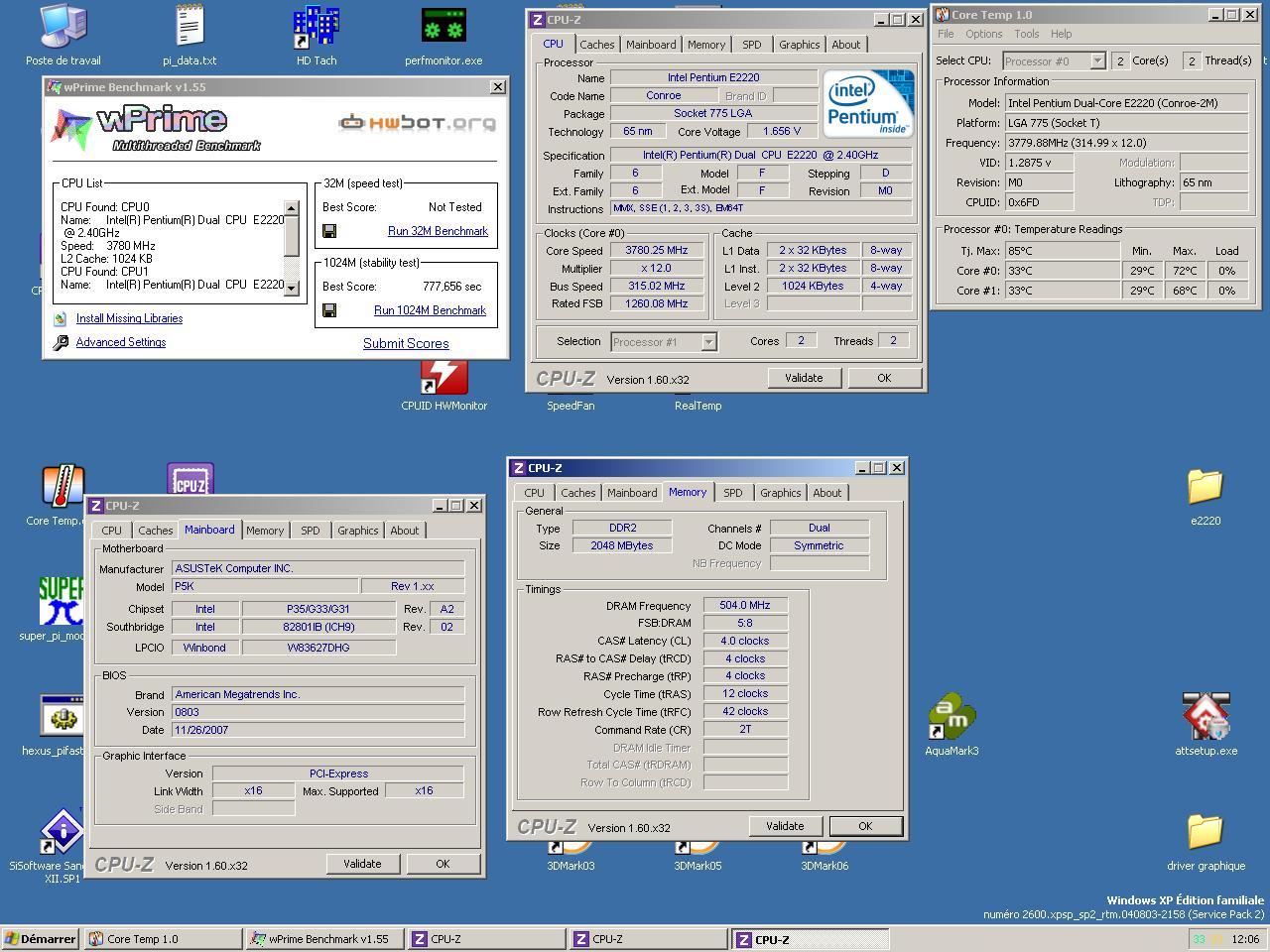1270x952 pixels.
Task: Open pi_data.txt file icon
Action: (190, 28)
